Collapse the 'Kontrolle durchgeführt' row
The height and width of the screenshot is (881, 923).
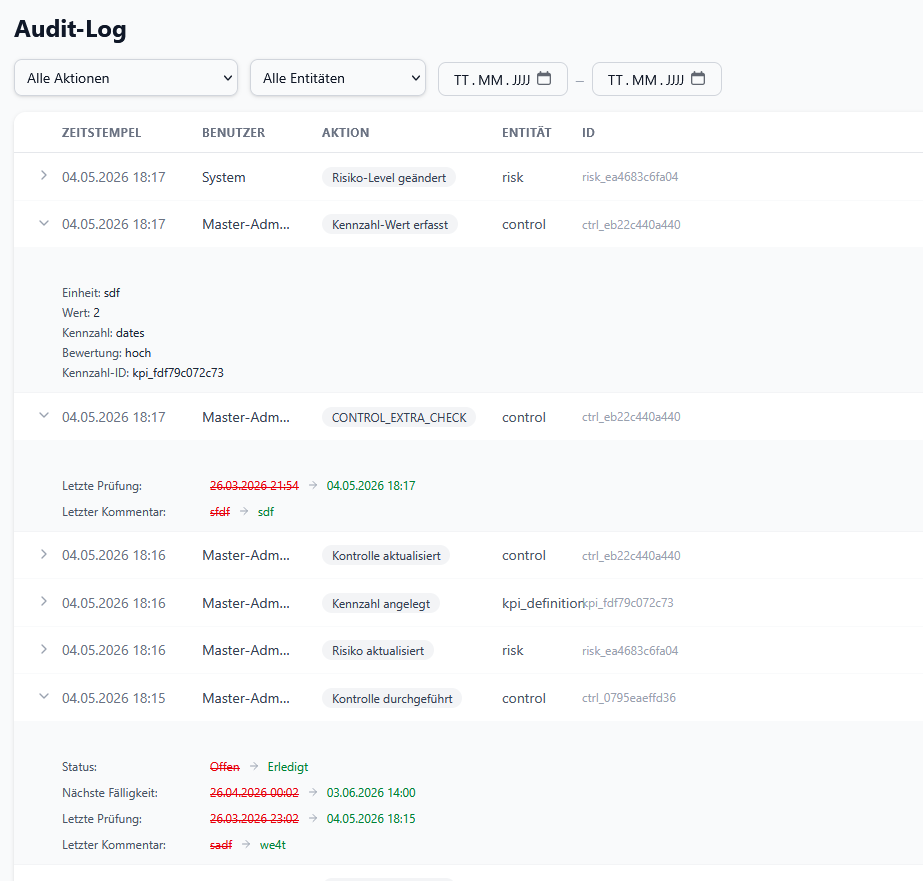coord(44,696)
